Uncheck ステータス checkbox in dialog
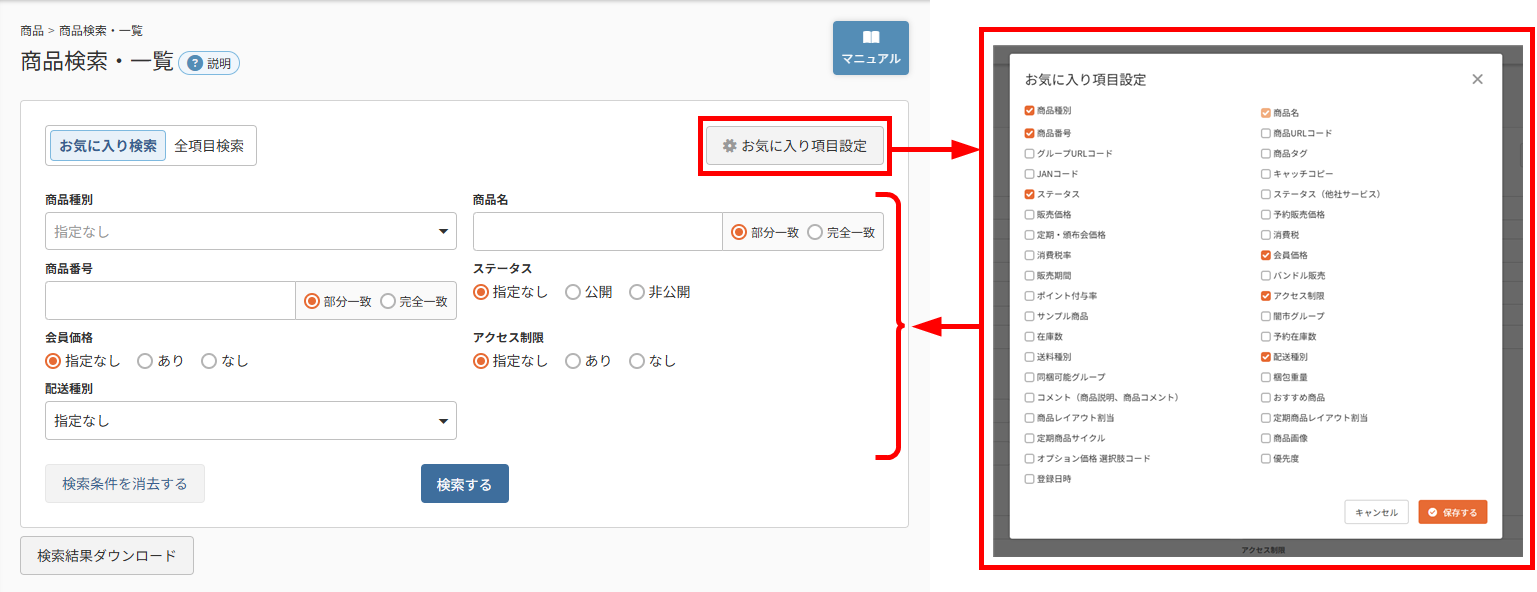Viewport: 1537px width, 592px height. point(1030,194)
